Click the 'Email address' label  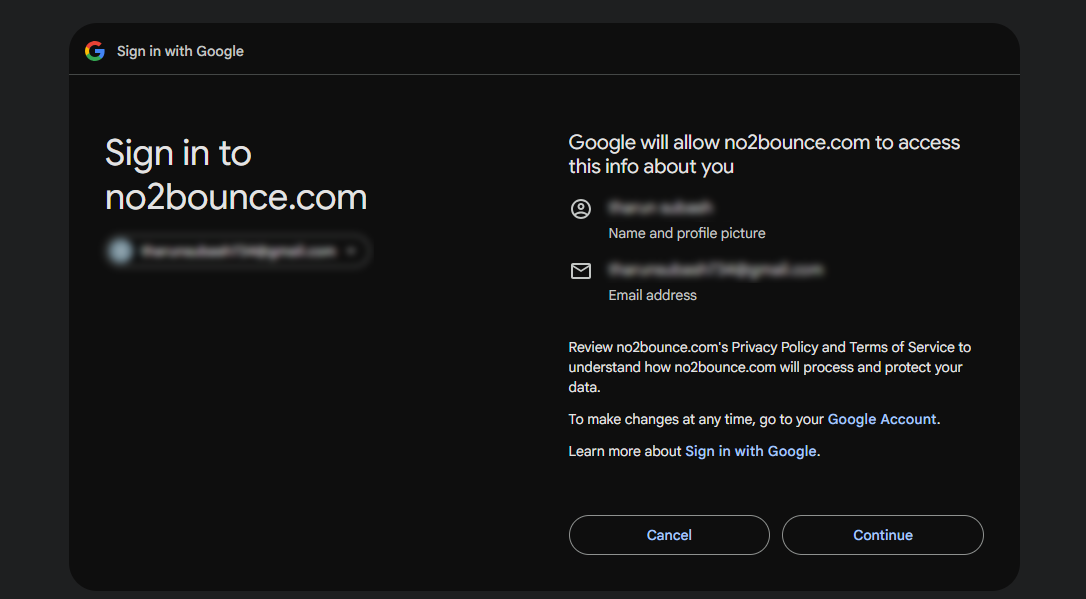pos(652,295)
